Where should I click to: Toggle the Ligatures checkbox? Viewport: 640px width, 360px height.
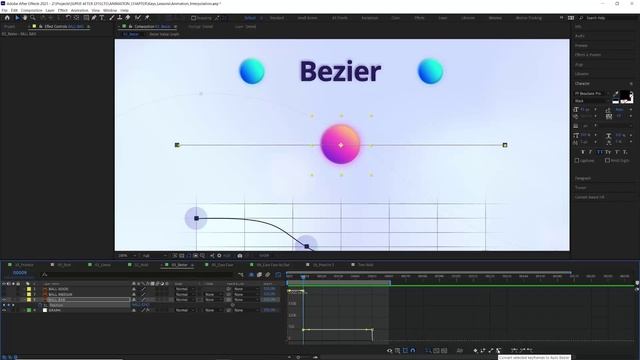[577, 161]
